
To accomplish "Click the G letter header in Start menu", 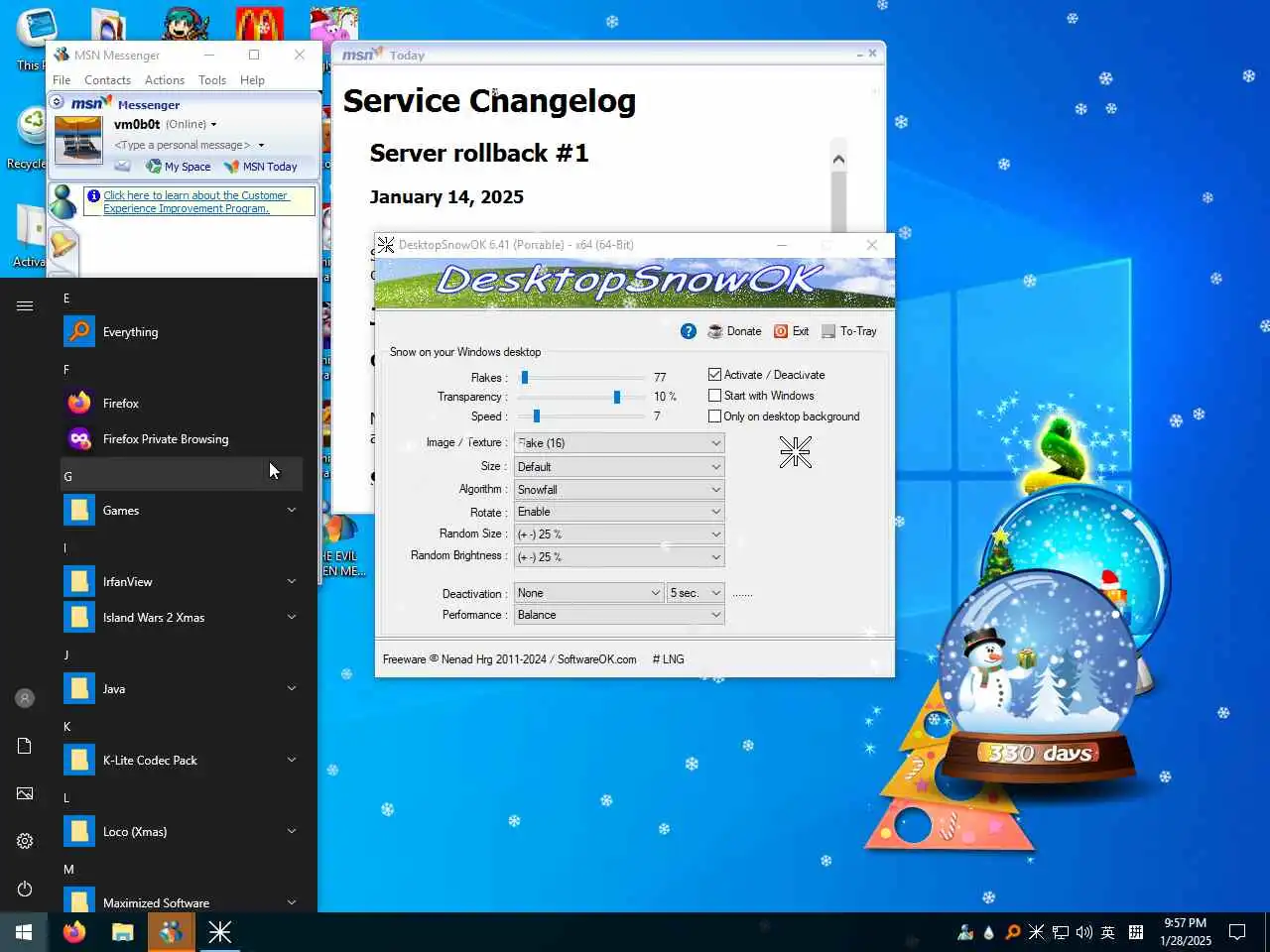I will [x=182, y=476].
